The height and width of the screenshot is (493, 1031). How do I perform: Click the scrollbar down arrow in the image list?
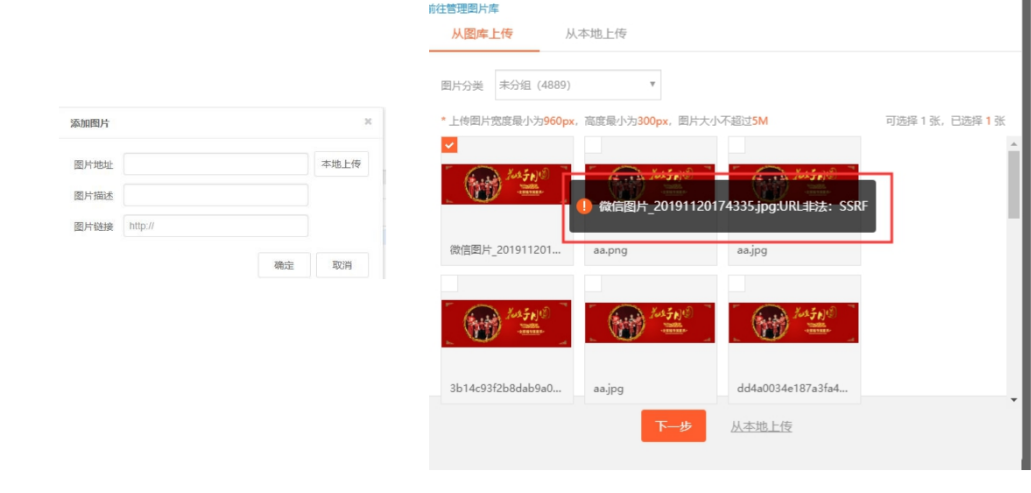pos(1013,399)
